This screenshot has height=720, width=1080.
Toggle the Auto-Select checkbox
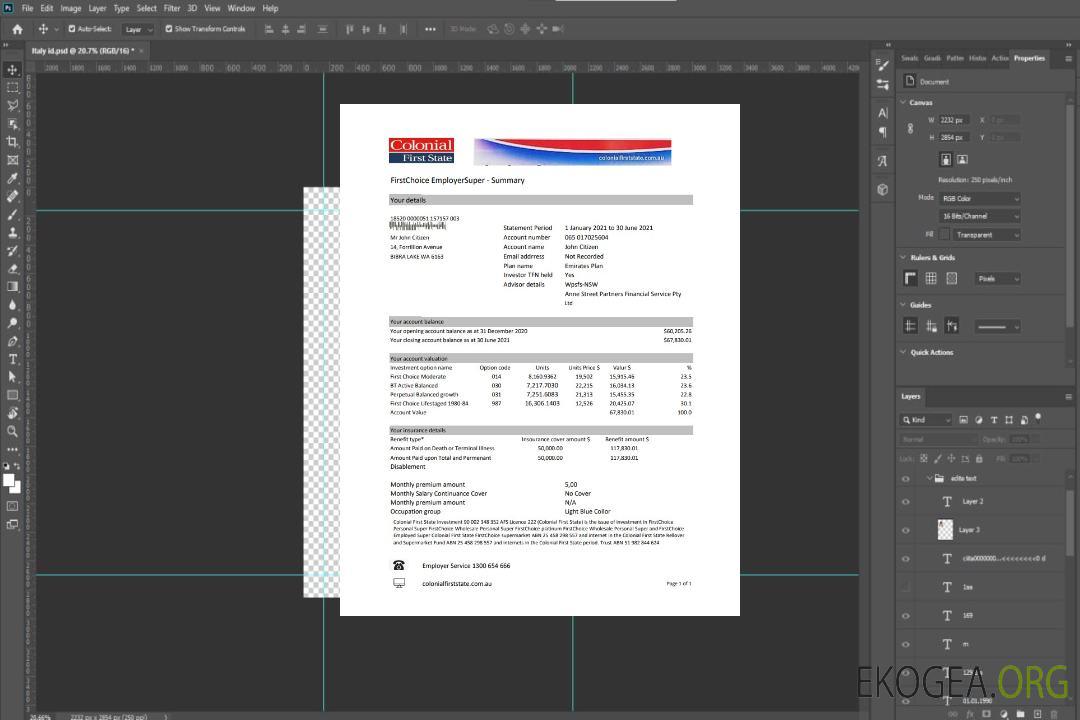(72, 29)
